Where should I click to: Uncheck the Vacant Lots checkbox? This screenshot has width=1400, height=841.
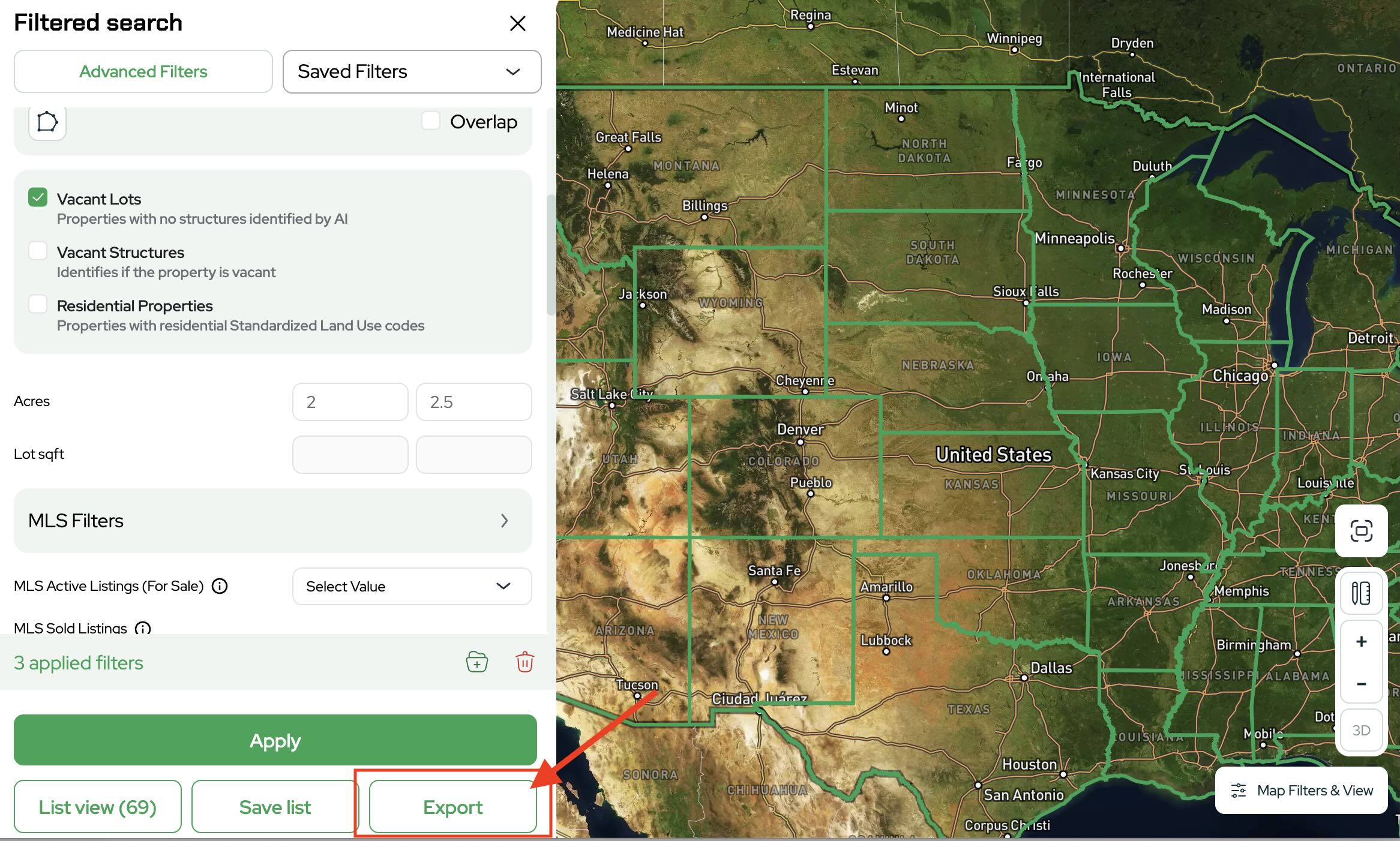click(38, 197)
